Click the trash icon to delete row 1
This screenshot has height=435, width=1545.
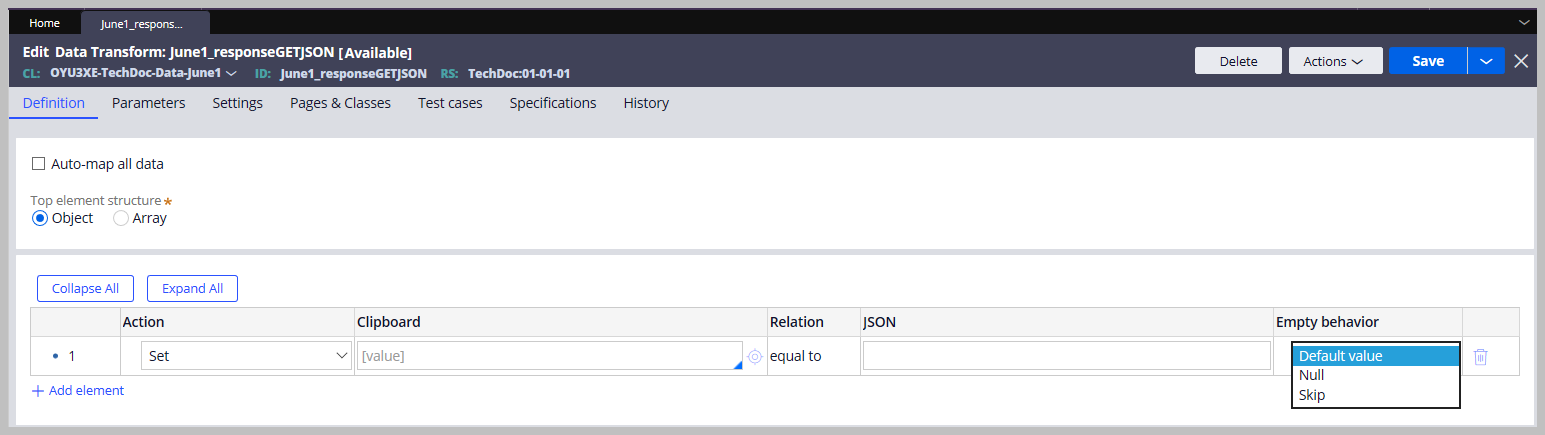pyautogui.click(x=1480, y=357)
